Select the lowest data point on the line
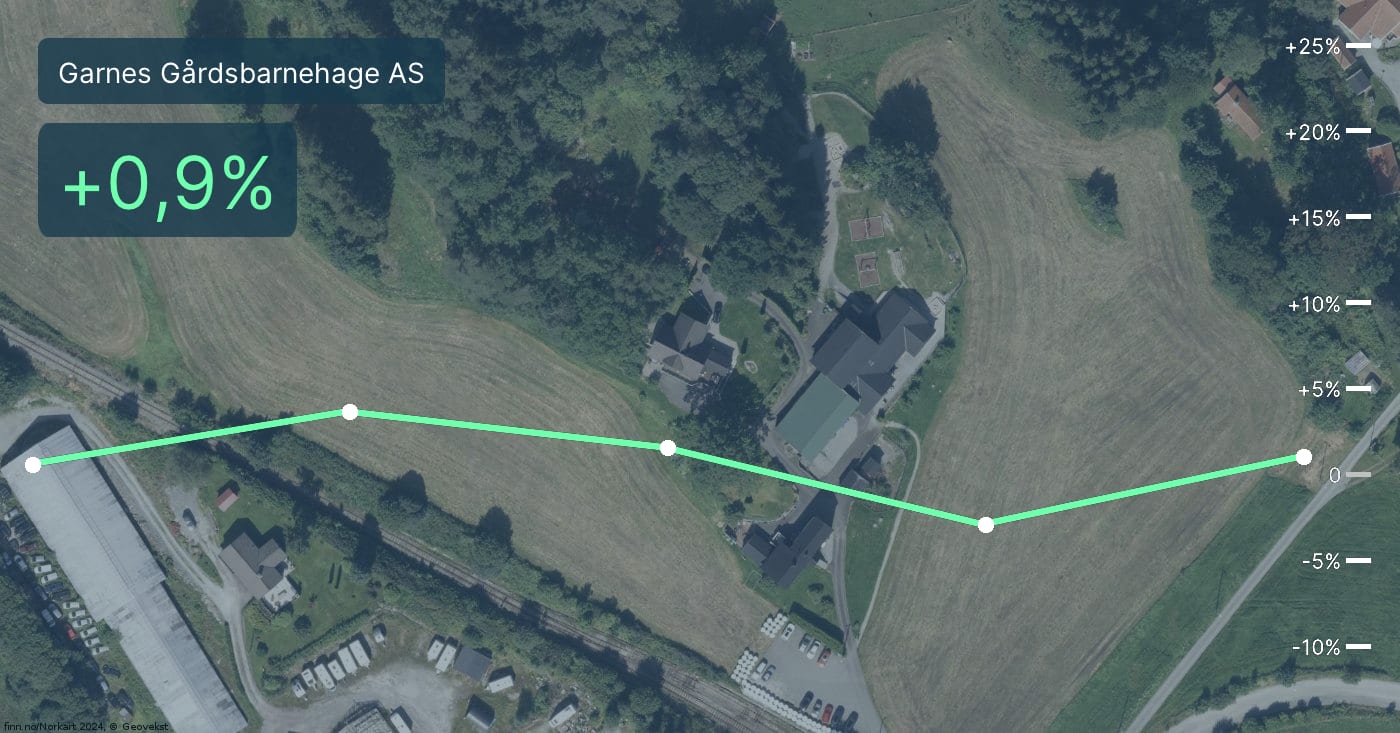The height and width of the screenshot is (733, 1400). pyautogui.click(x=986, y=524)
